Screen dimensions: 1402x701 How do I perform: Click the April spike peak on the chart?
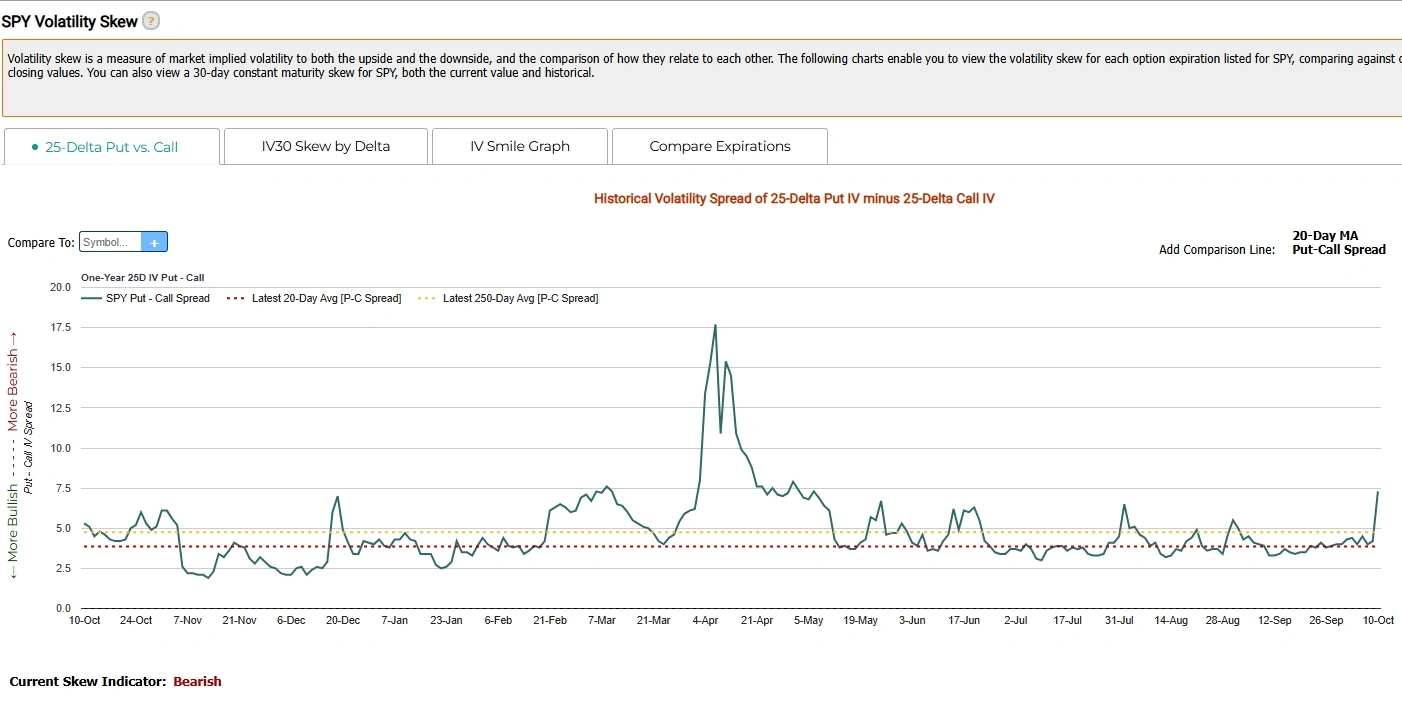pyautogui.click(x=715, y=325)
